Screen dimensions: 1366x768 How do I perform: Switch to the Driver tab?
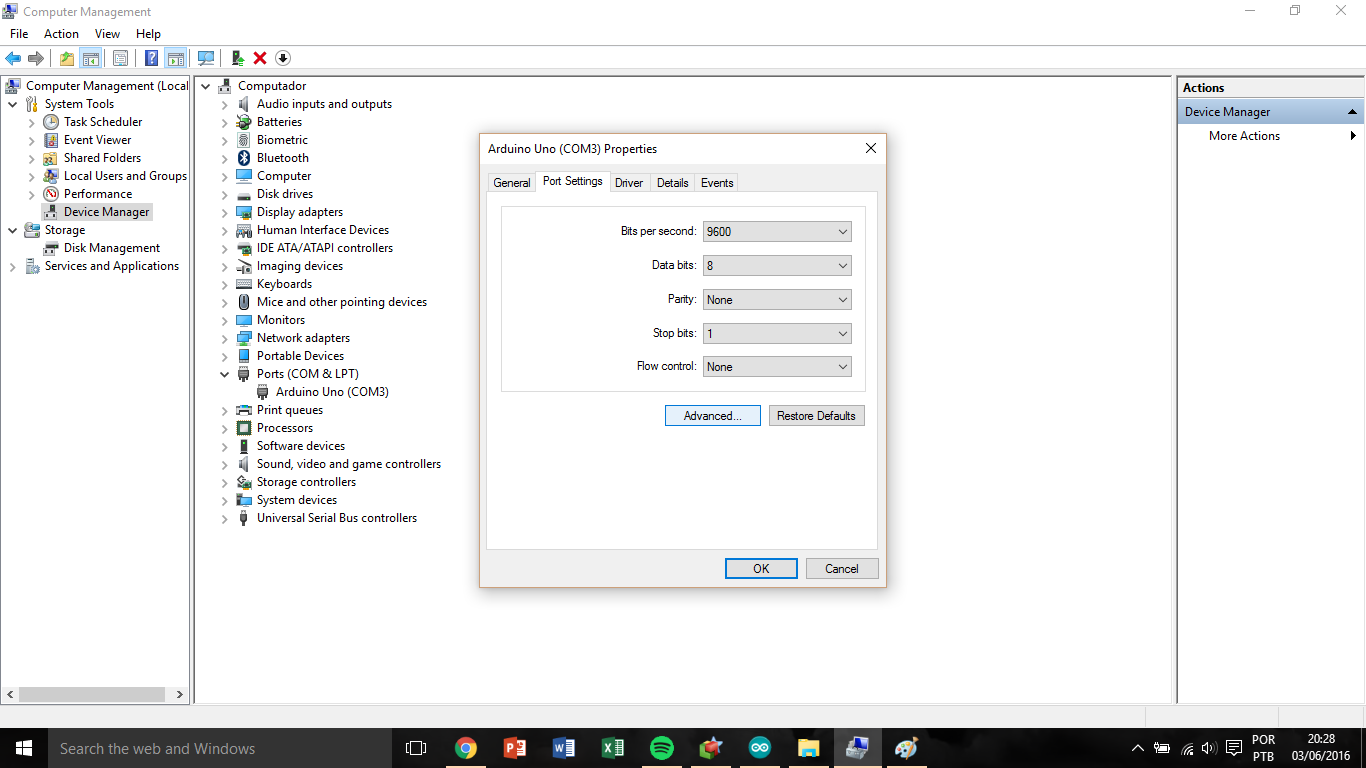click(629, 183)
